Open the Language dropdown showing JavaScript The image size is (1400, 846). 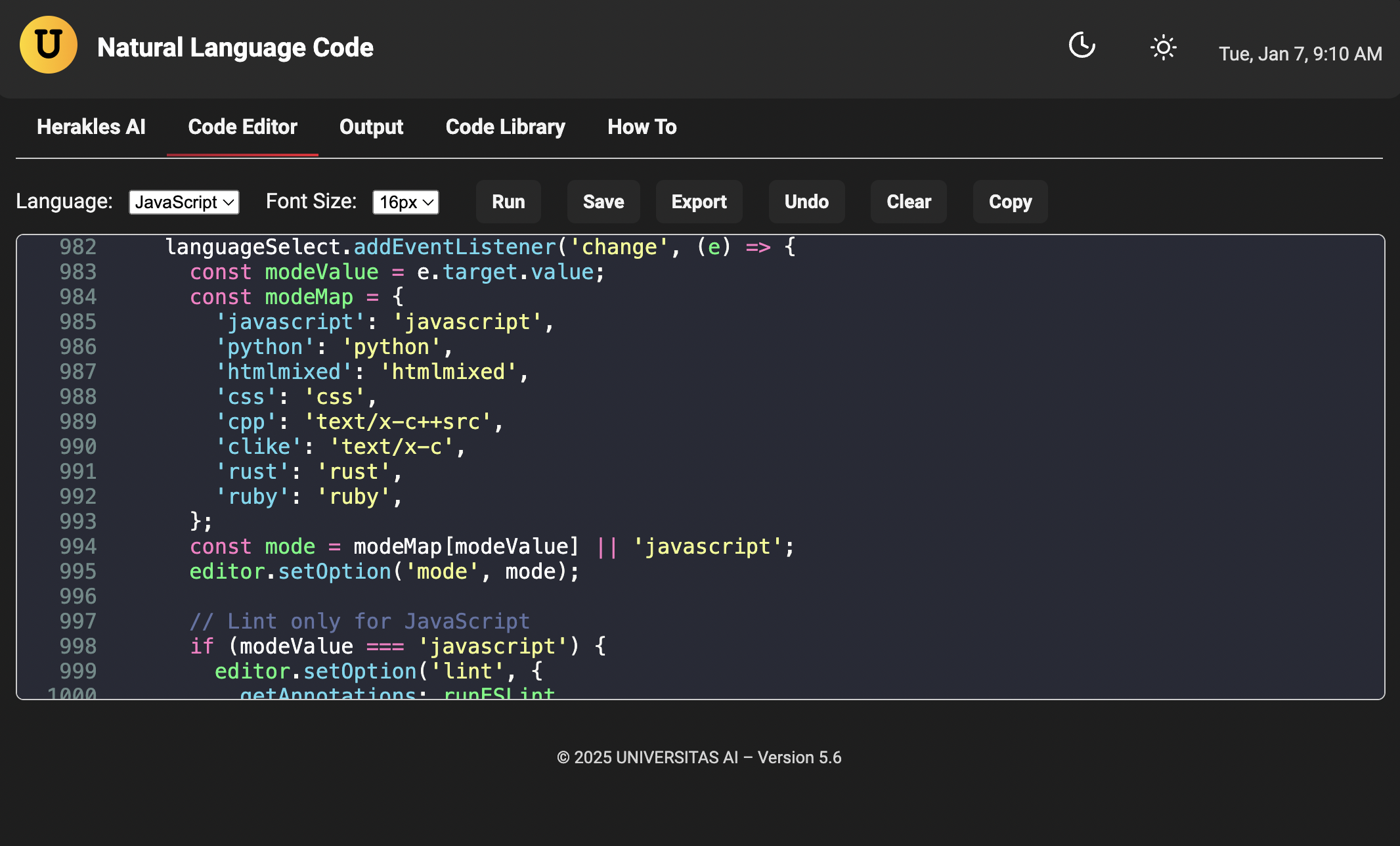184,202
